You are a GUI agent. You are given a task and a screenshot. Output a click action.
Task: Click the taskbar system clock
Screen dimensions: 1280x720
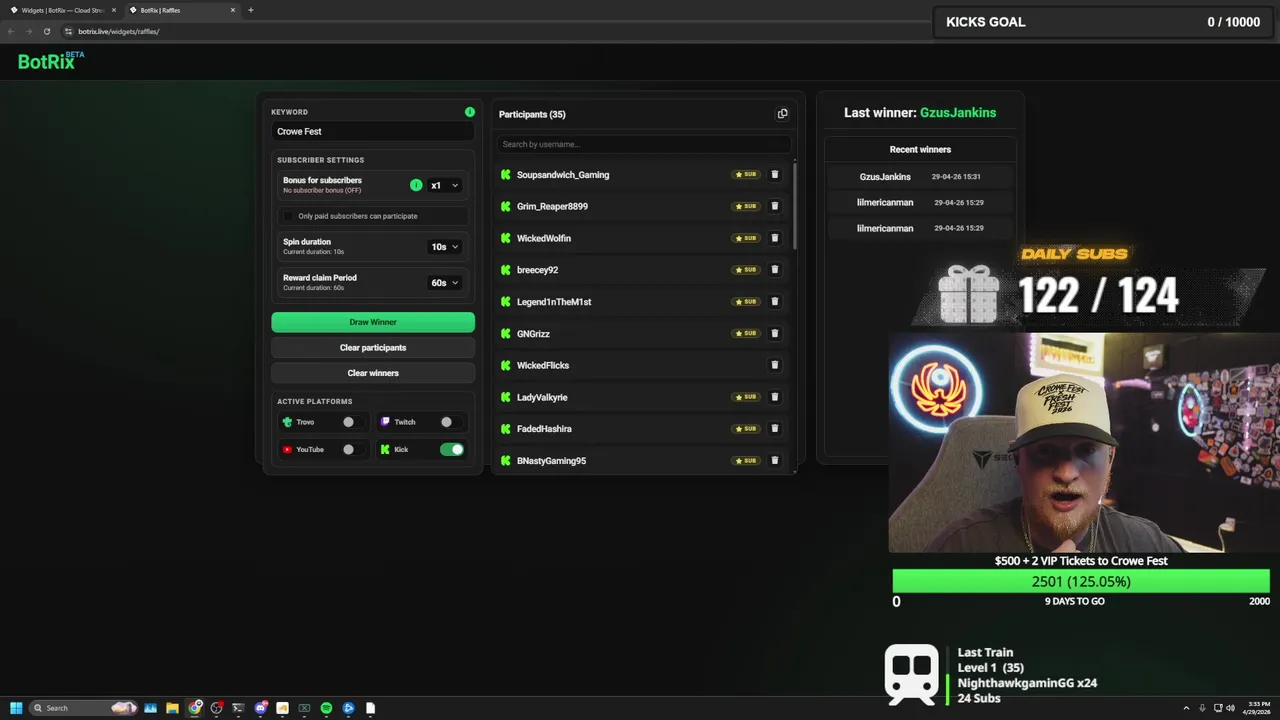[x=1258, y=708]
